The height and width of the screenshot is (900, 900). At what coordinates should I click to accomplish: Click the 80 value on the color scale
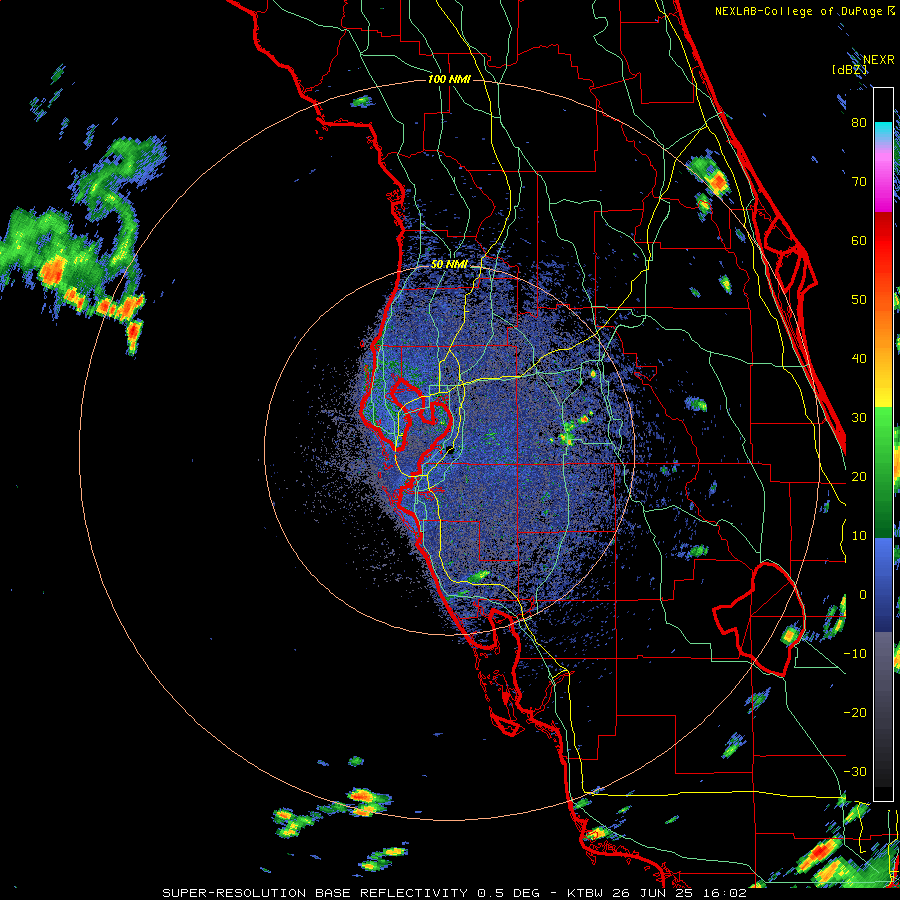coord(859,122)
